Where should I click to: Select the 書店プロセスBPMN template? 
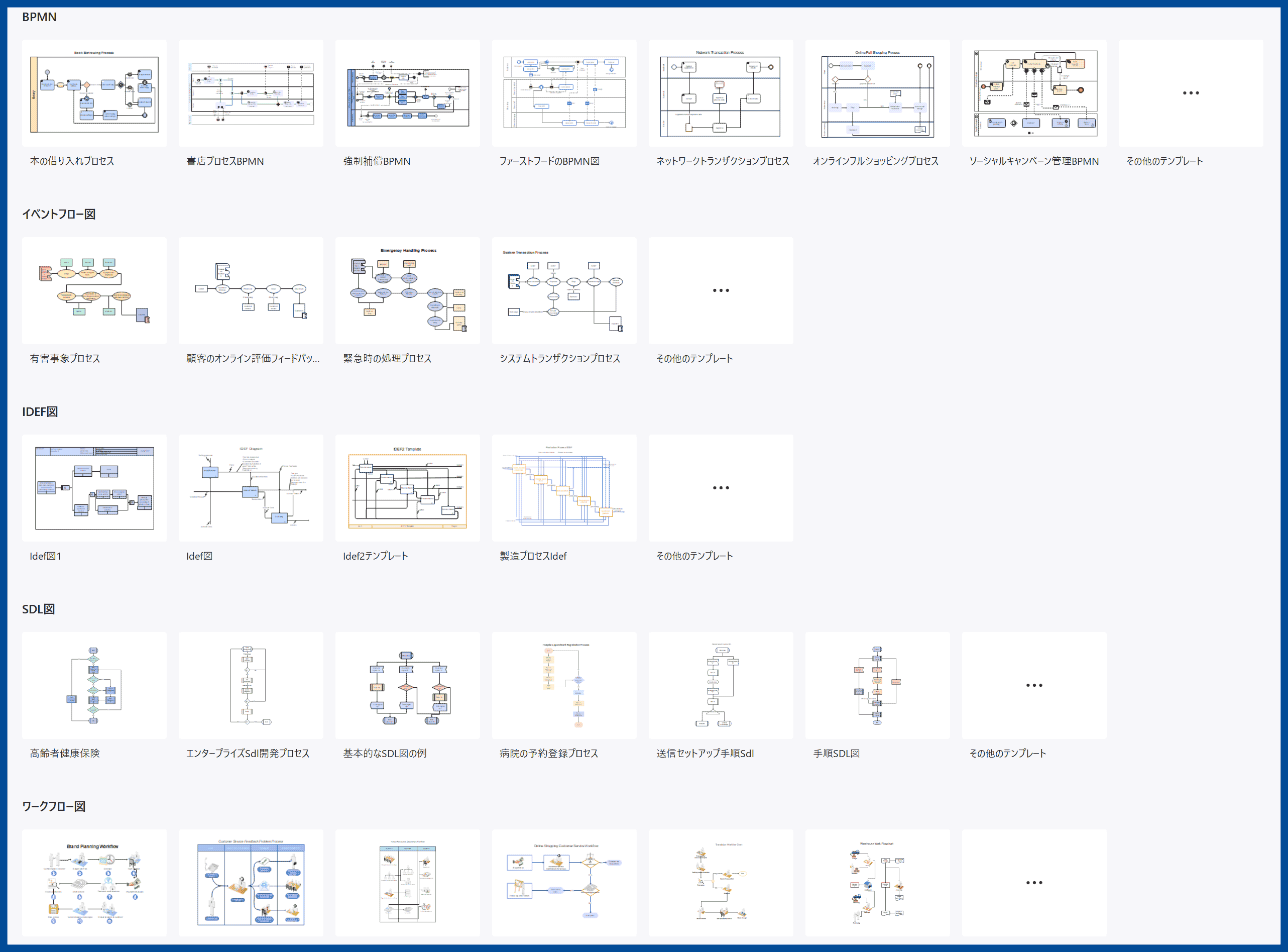point(251,93)
